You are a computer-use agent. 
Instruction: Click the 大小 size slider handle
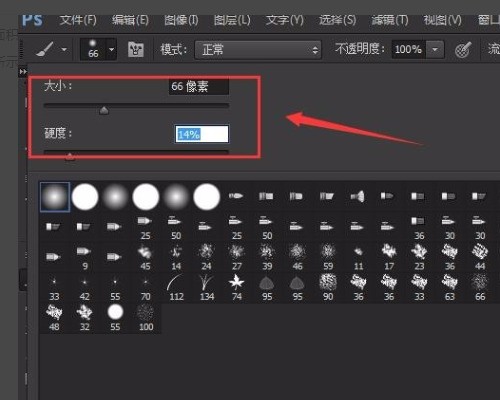104,110
